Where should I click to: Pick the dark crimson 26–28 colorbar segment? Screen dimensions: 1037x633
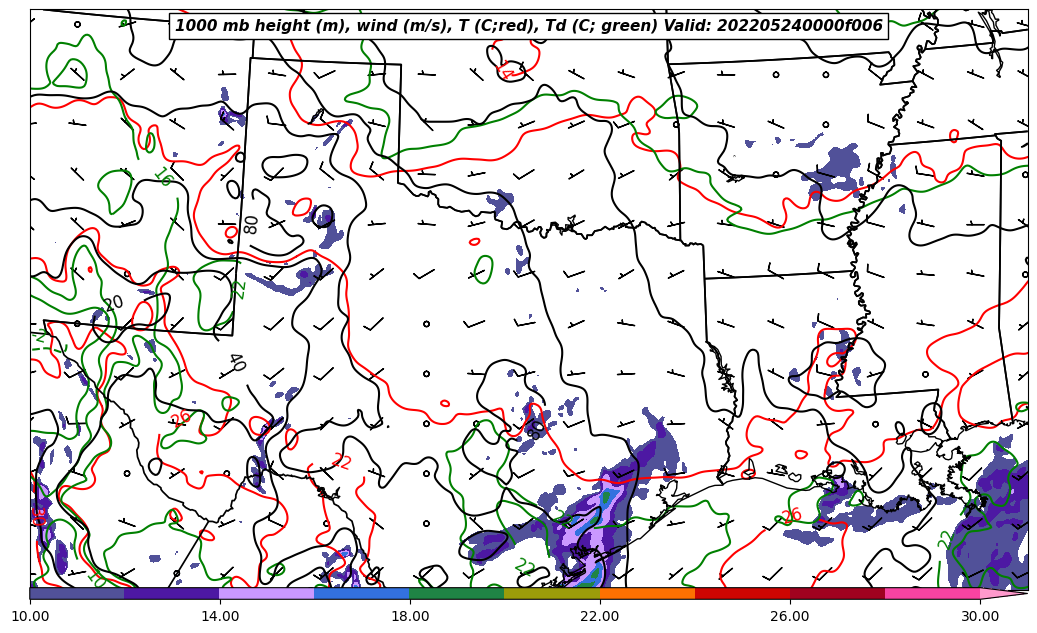(837, 593)
